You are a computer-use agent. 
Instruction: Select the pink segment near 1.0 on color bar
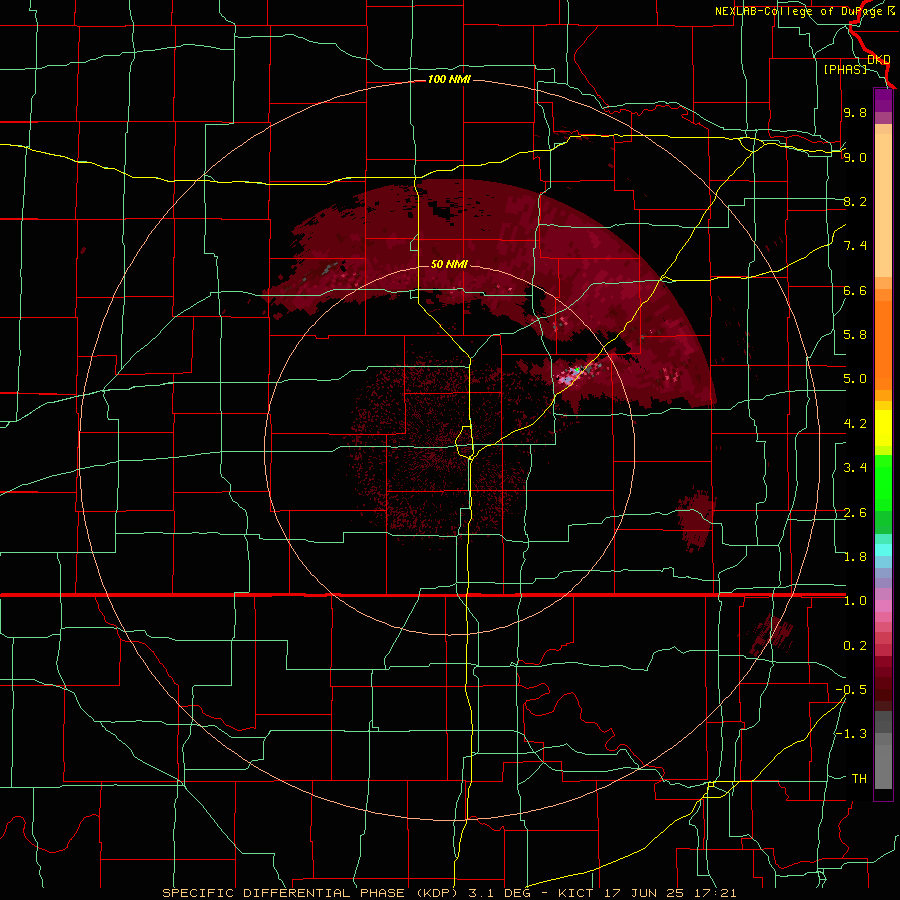[x=883, y=606]
